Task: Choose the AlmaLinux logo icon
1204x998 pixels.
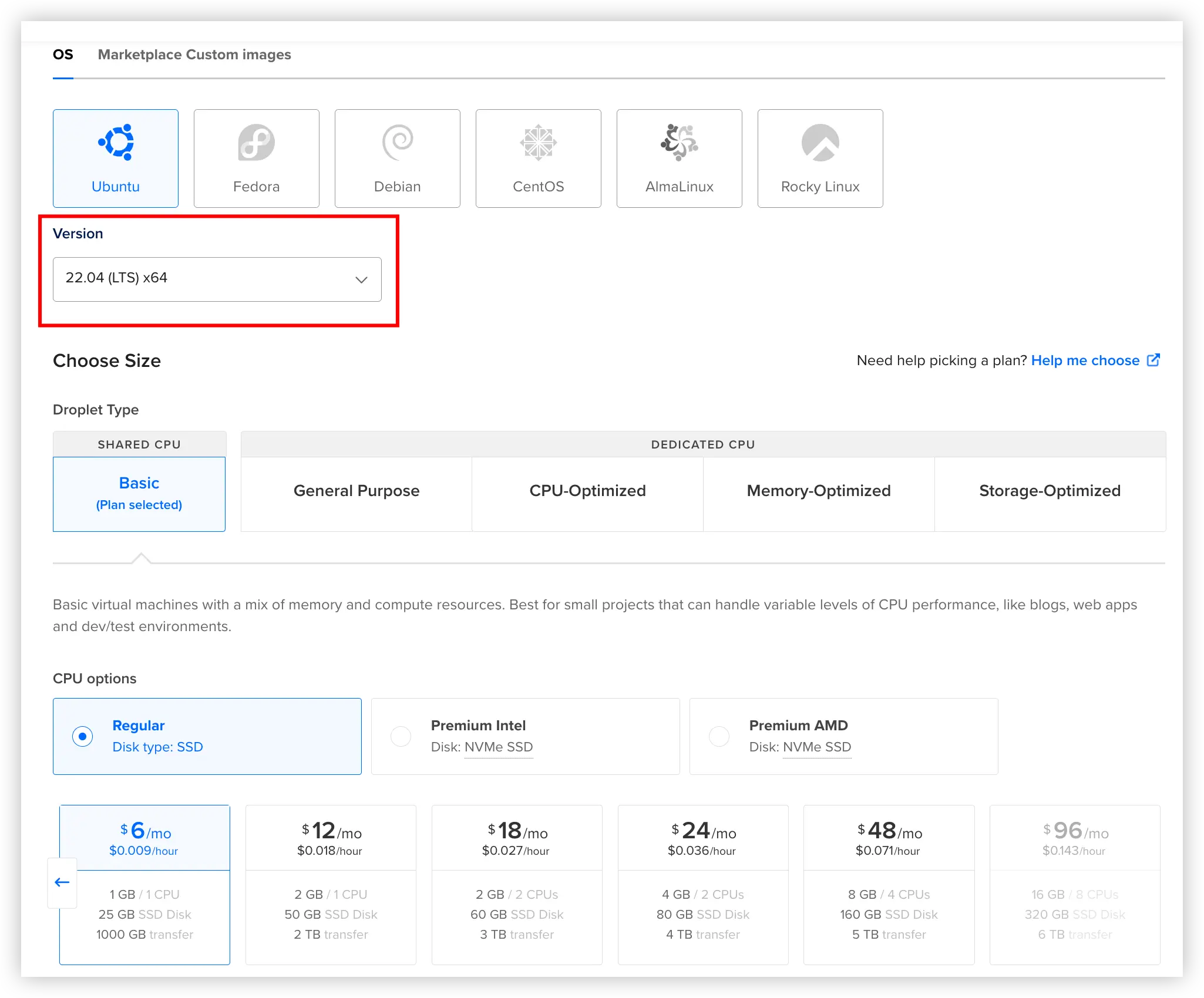Action: [680, 142]
